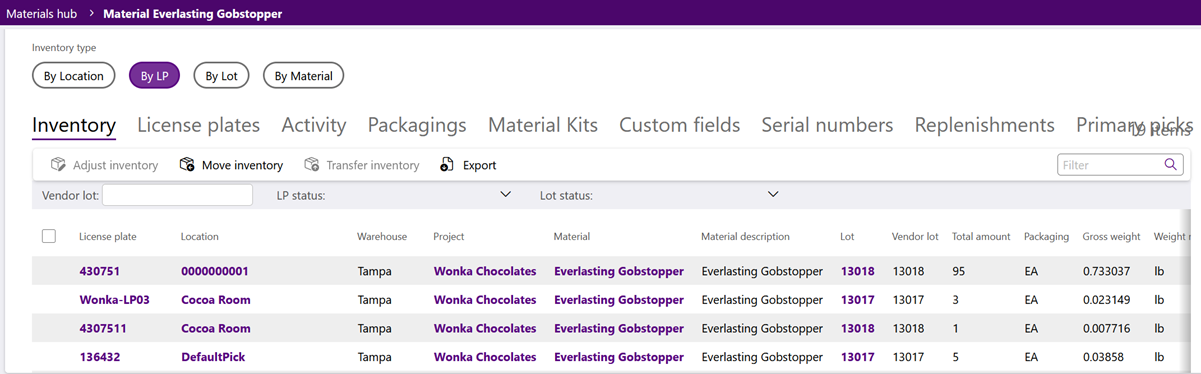Open location 0000000001 link
1201x374 pixels.
click(215, 271)
